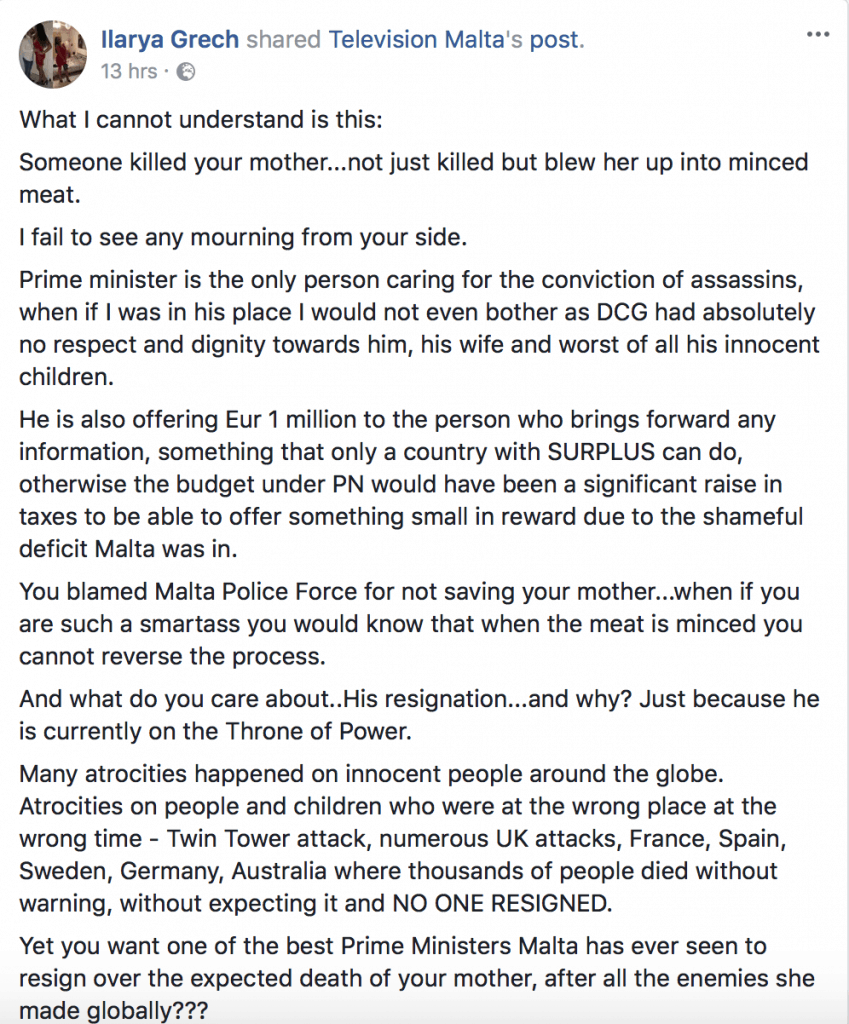Open the shared "post" link in header
The width and height of the screenshot is (849, 1024).
tap(559, 41)
